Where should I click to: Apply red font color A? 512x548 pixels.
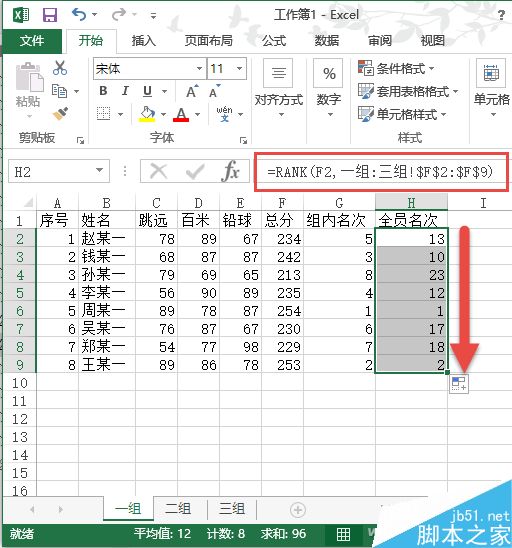click(181, 114)
